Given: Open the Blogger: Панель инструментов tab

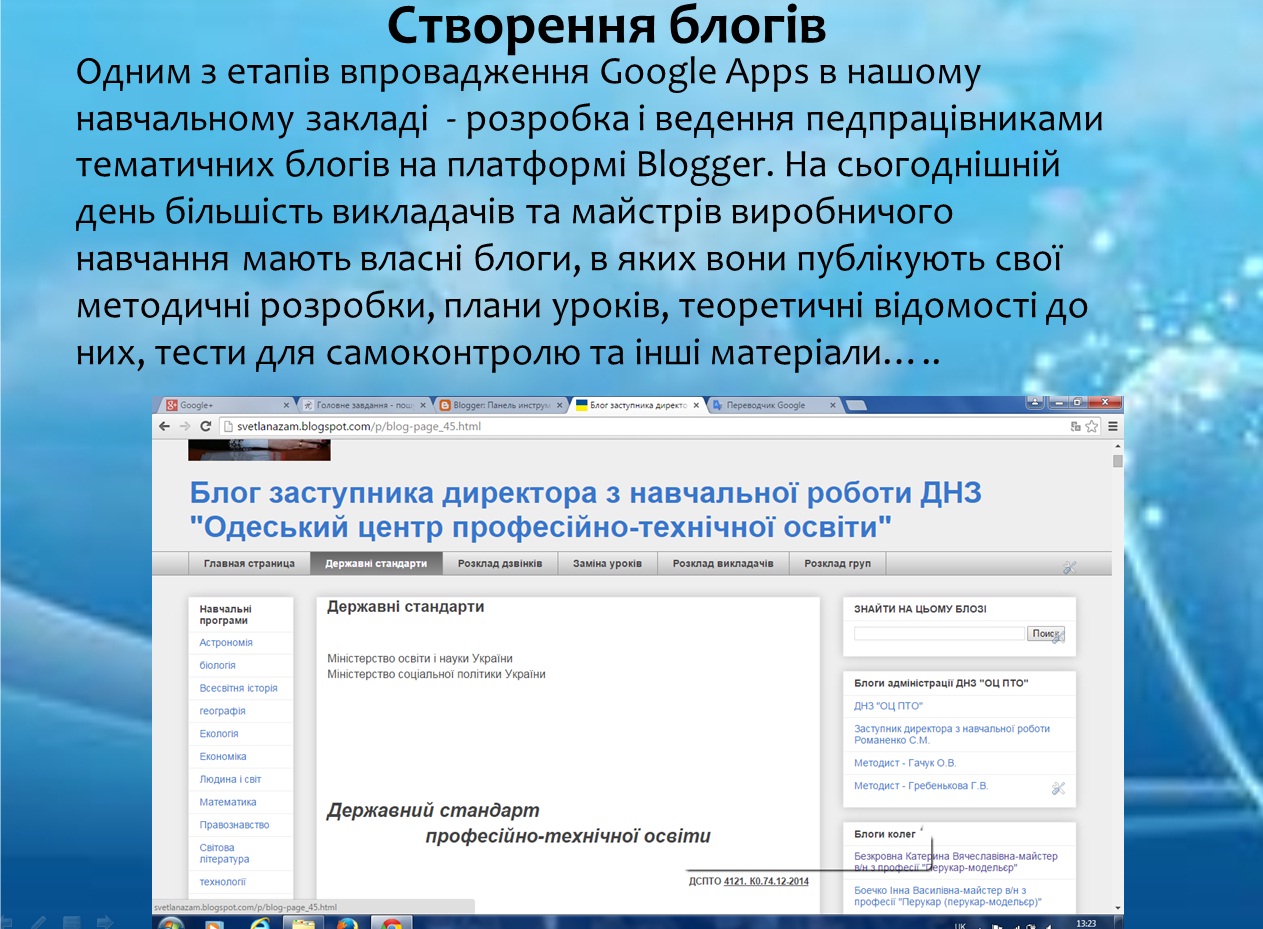Looking at the screenshot, I should coord(495,405).
